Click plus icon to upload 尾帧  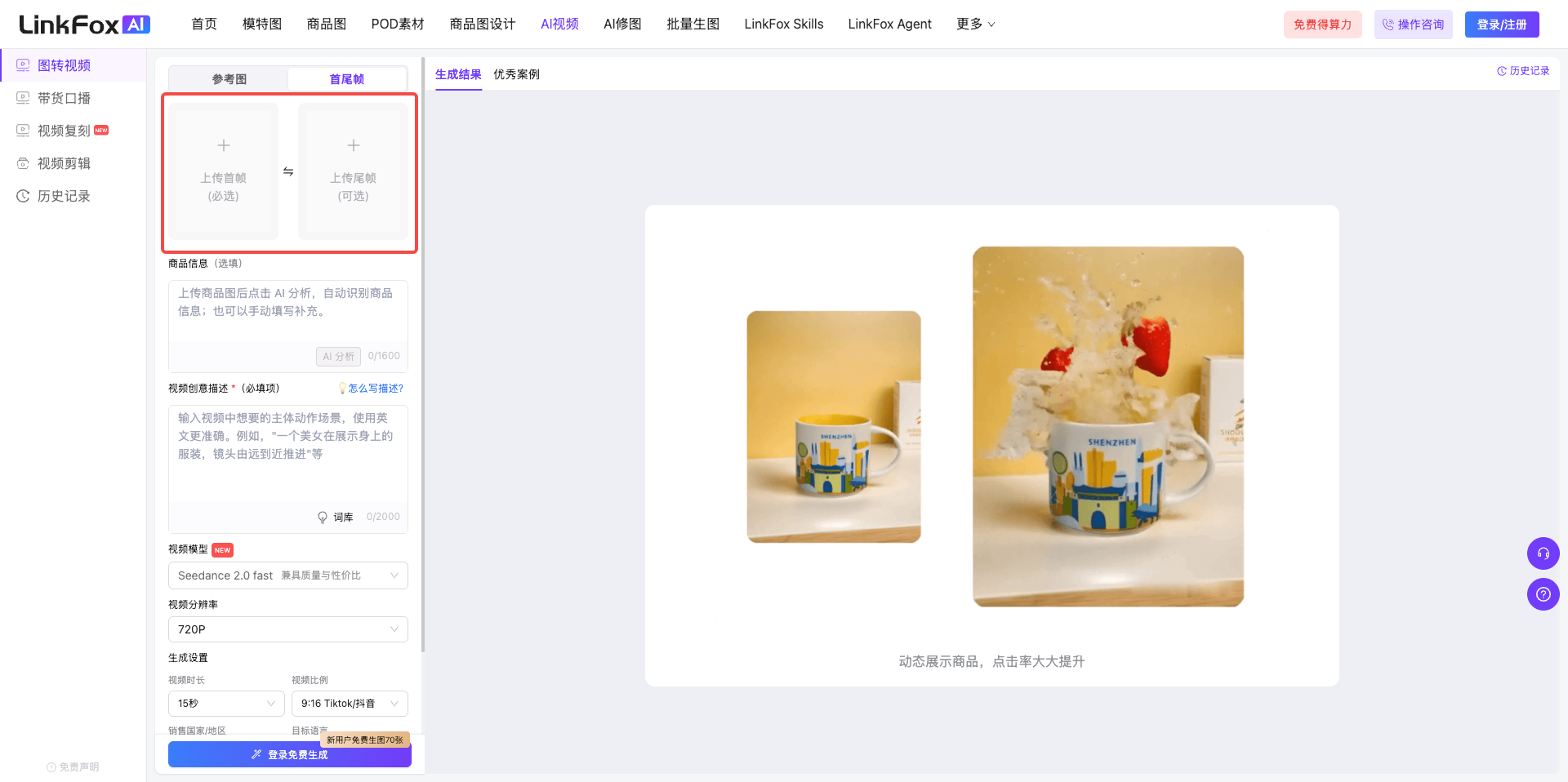pos(354,145)
